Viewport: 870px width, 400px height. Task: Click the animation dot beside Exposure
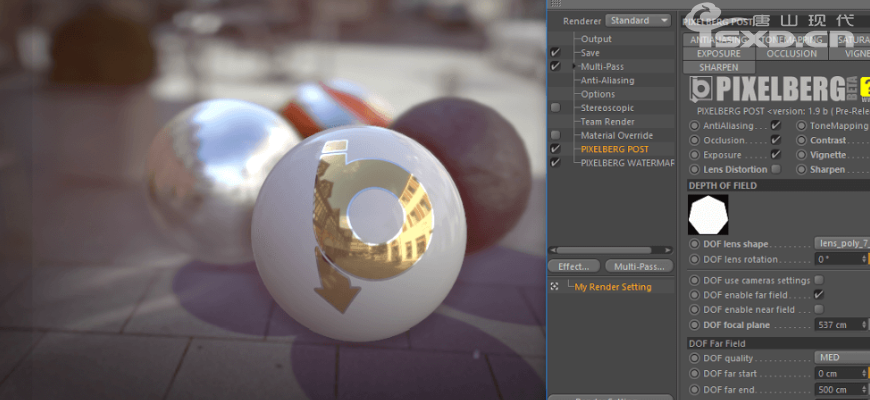694,155
